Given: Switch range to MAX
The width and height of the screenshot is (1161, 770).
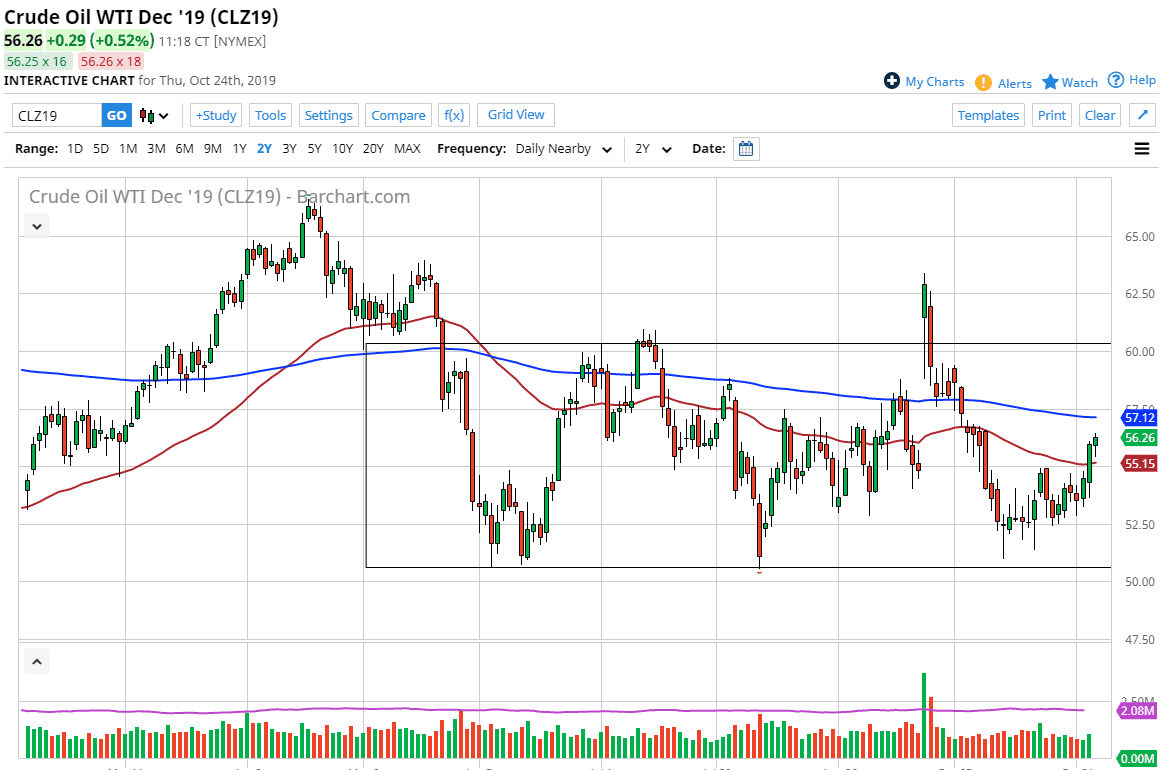Looking at the screenshot, I should point(407,149).
